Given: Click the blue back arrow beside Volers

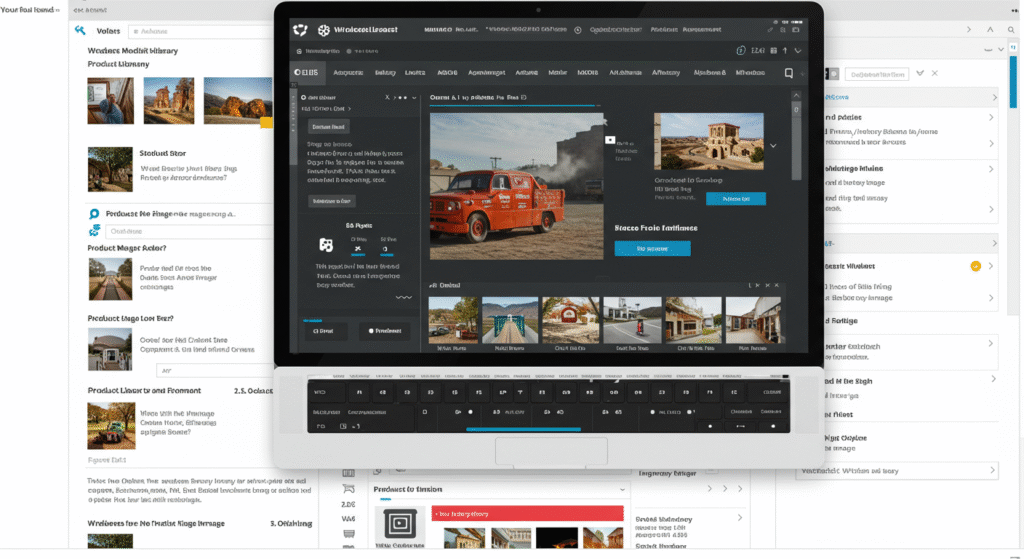Looking at the screenshot, I should click(79, 30).
